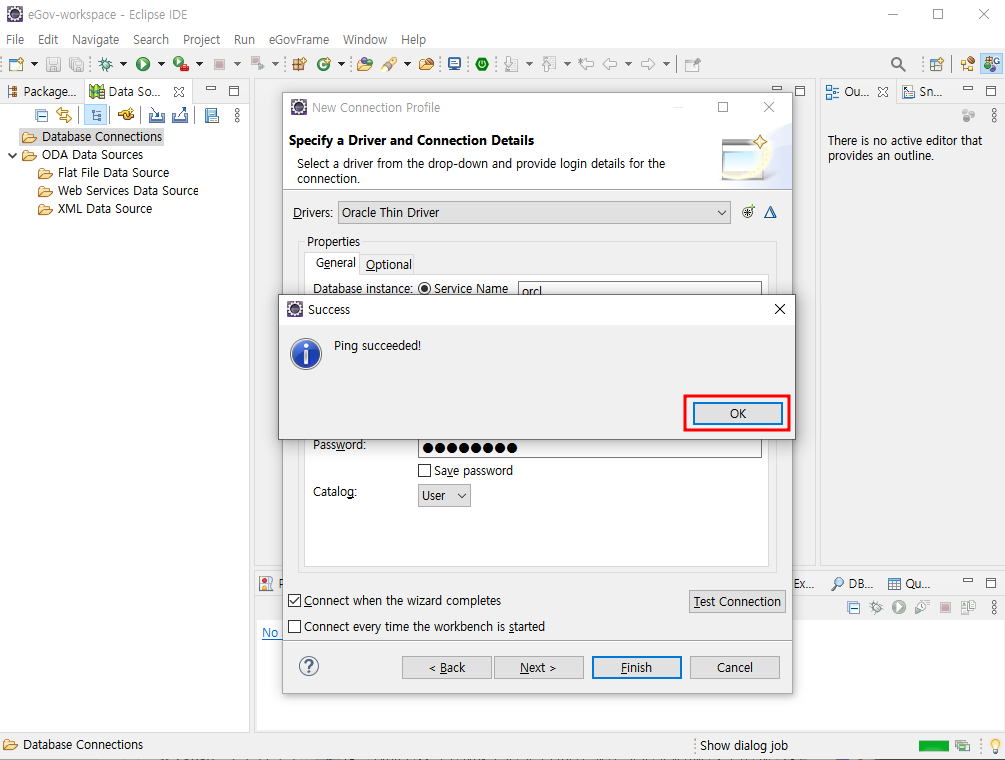The width and height of the screenshot is (1005, 760).
Task: Collapse the ODA Data Sources node
Action: [12, 155]
